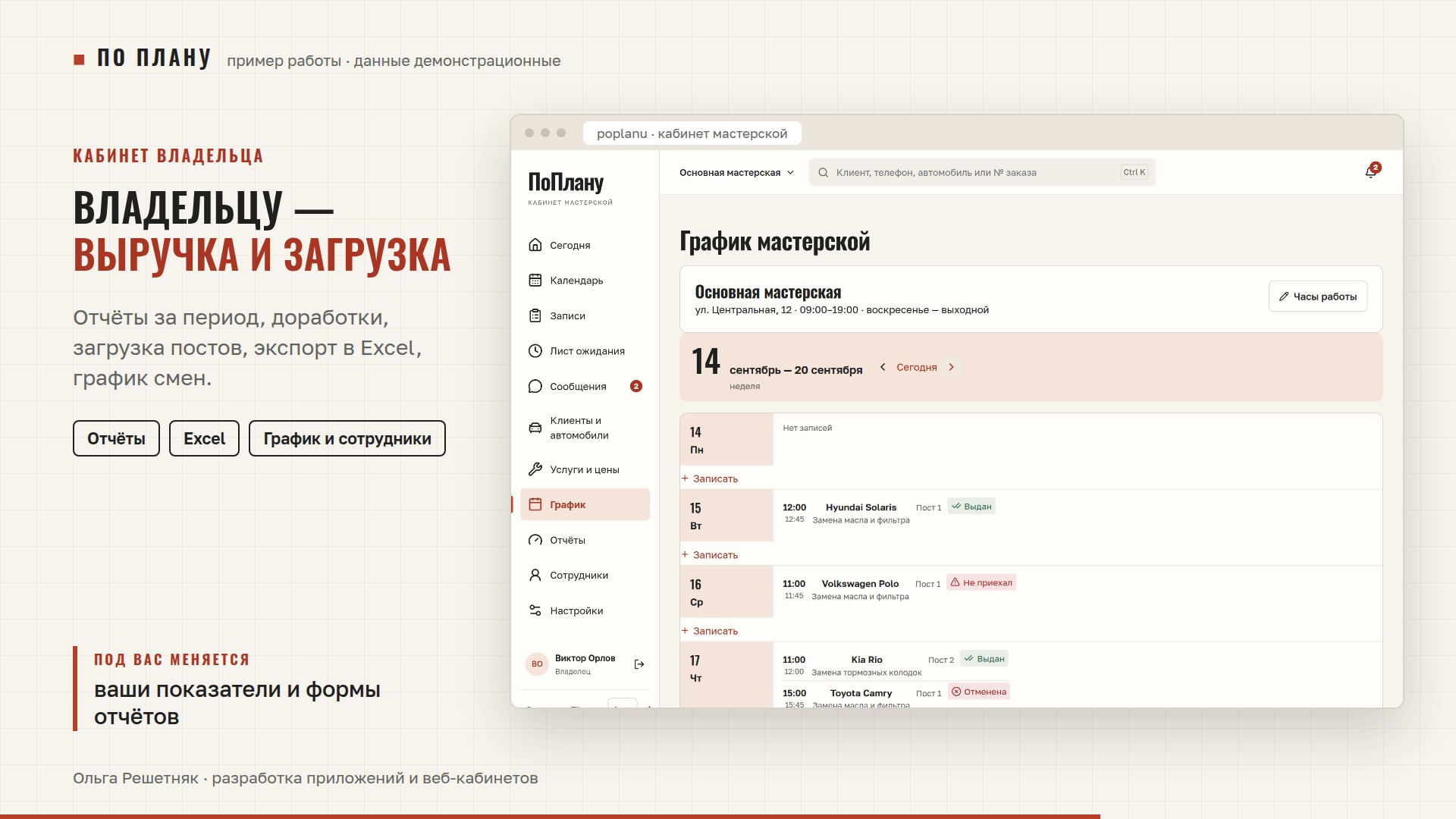Click the Настройки sliders icon

[x=535, y=610]
